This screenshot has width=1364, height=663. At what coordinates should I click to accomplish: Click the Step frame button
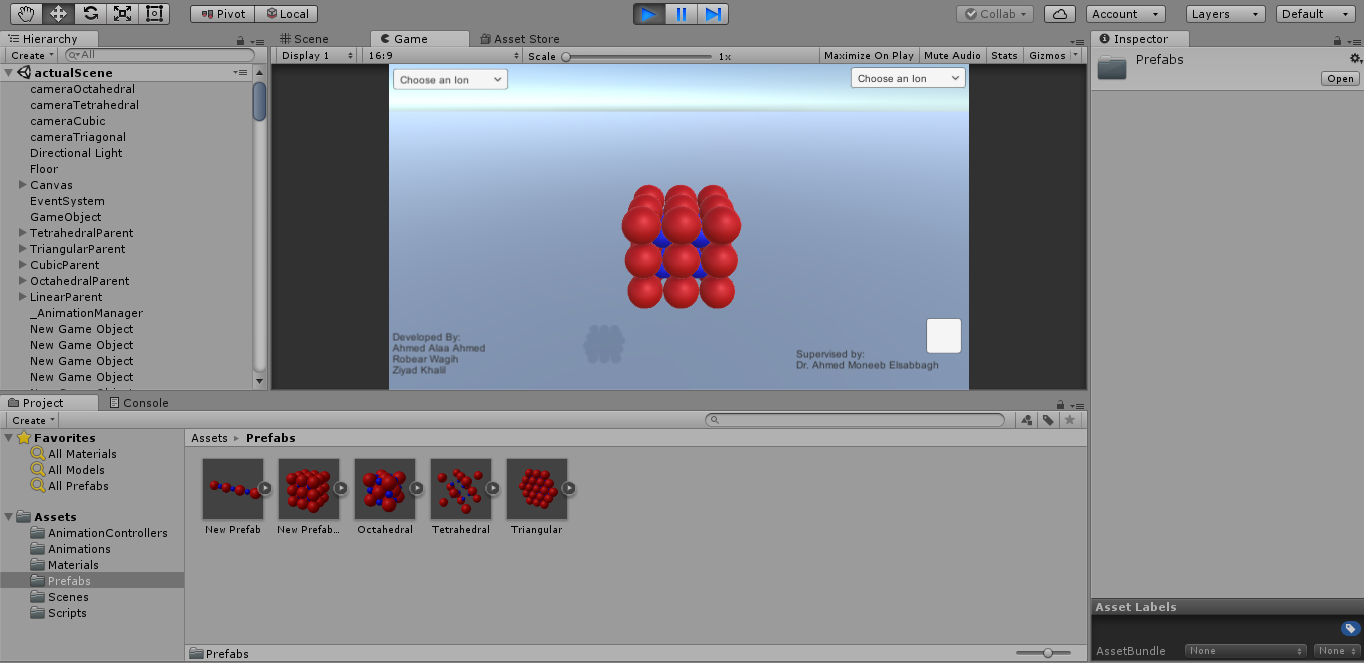tap(712, 14)
